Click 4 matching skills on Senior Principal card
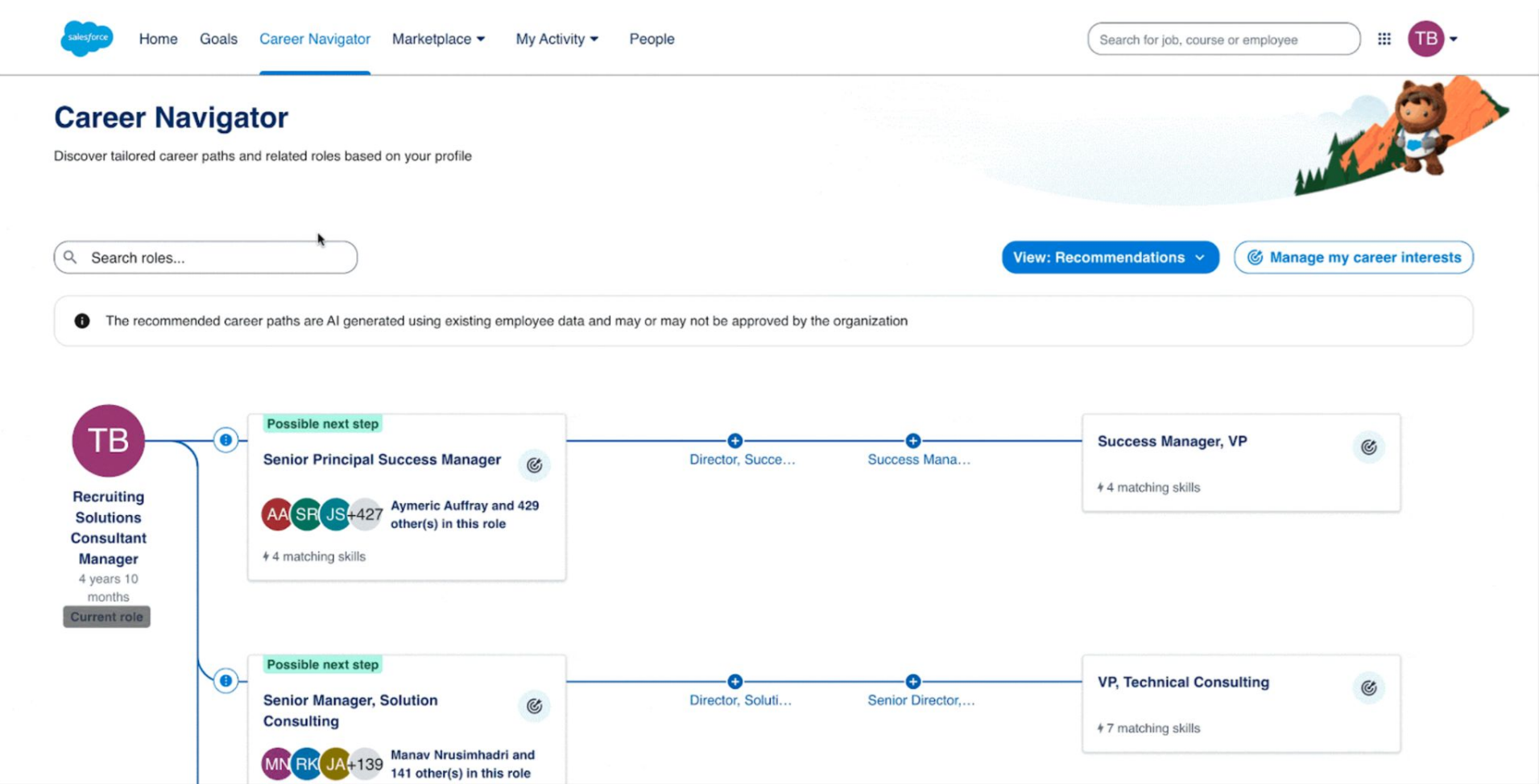1539x784 pixels. pos(314,555)
